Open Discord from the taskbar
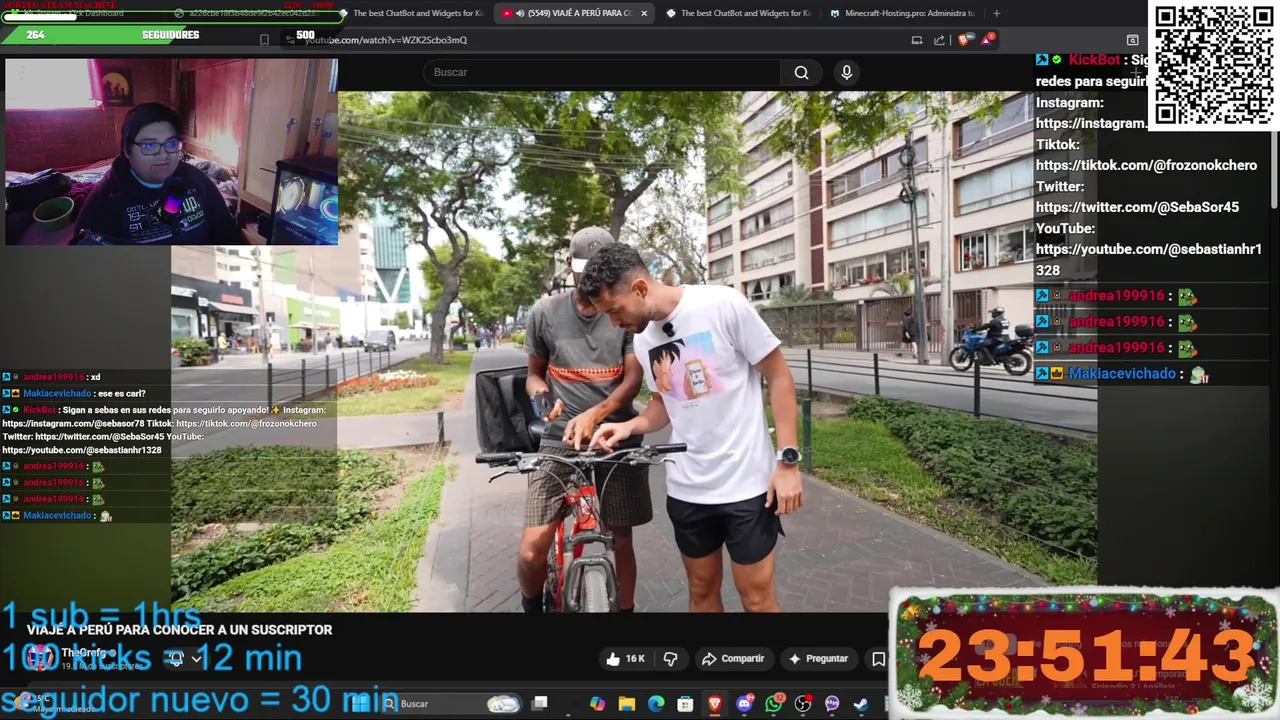The width and height of the screenshot is (1280, 720). click(744, 704)
